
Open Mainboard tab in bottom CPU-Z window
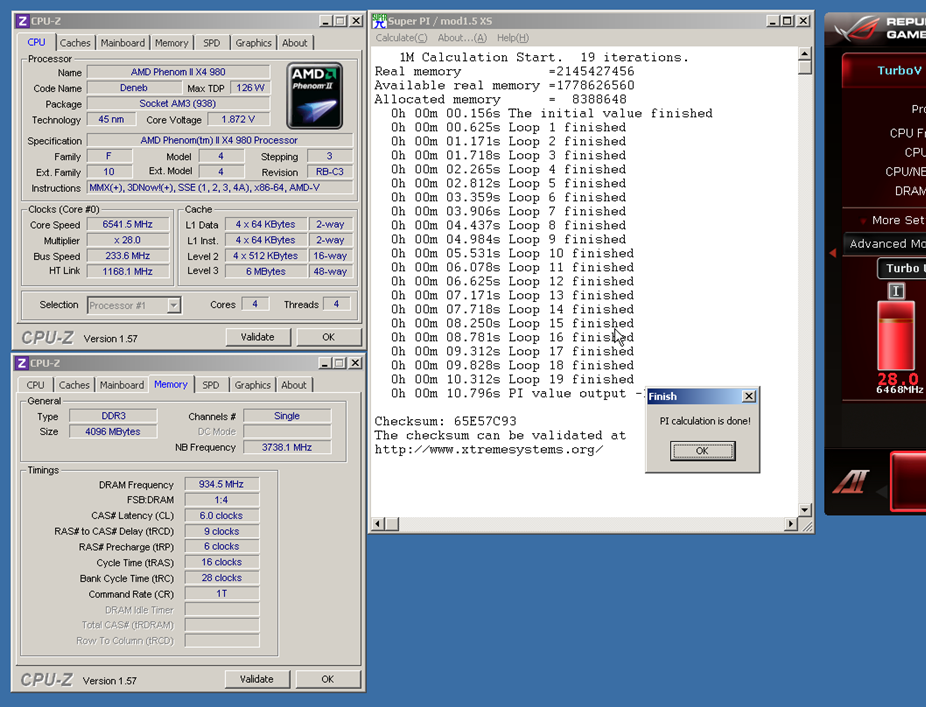122,385
